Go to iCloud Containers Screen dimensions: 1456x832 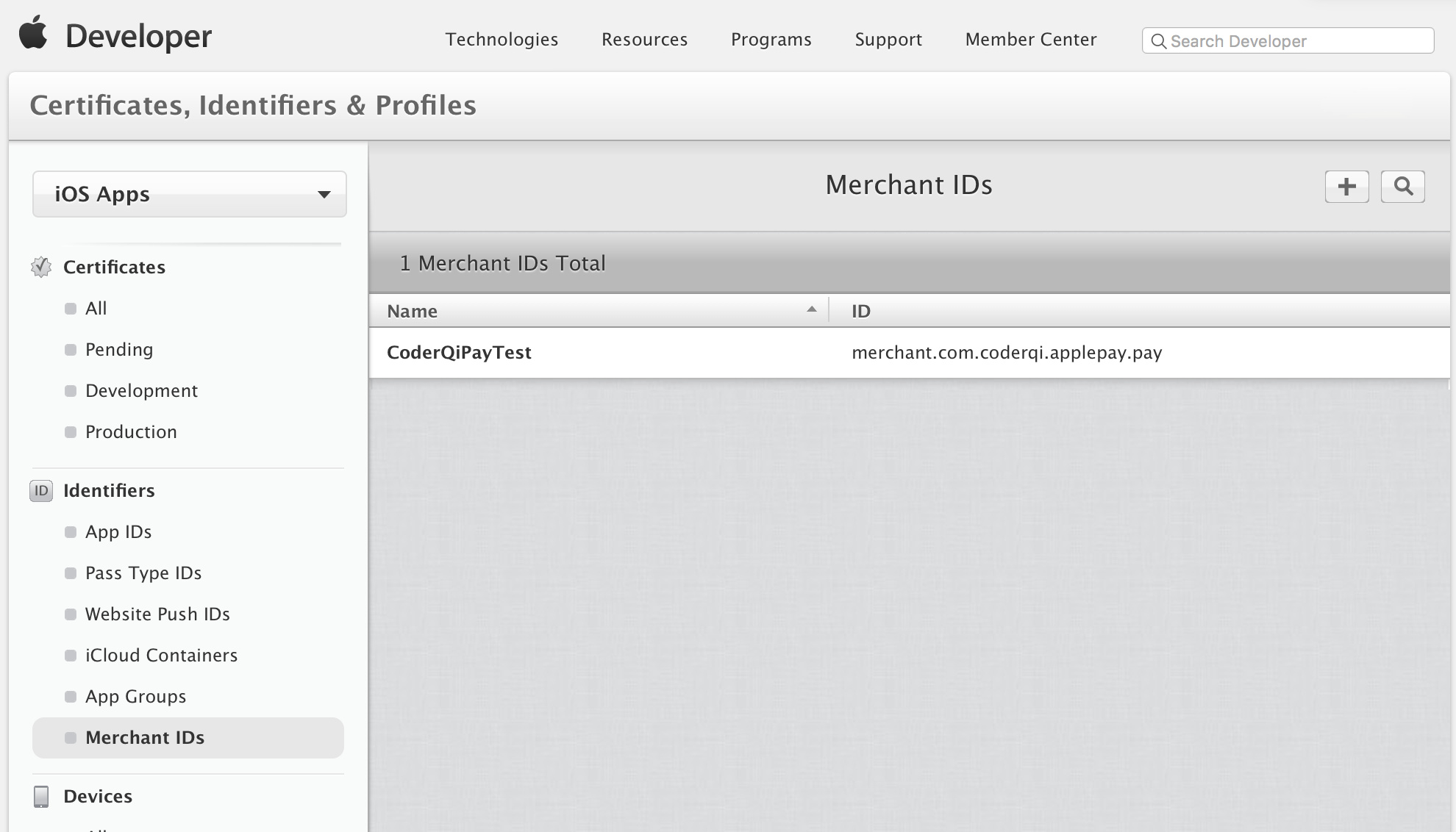coord(161,655)
